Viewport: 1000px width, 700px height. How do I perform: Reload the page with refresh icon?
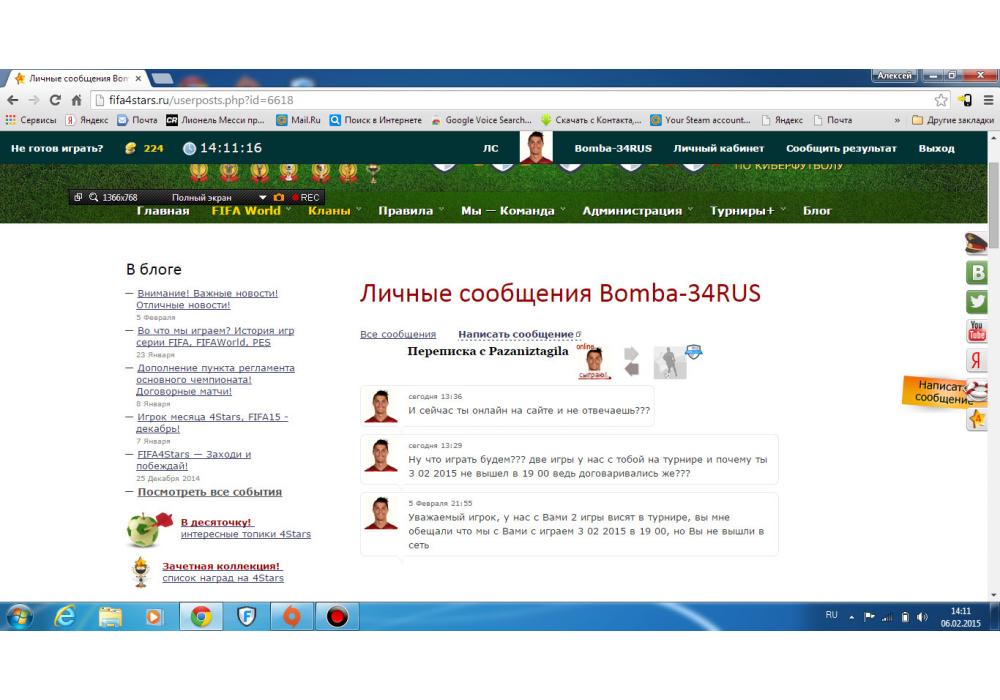click(55, 100)
